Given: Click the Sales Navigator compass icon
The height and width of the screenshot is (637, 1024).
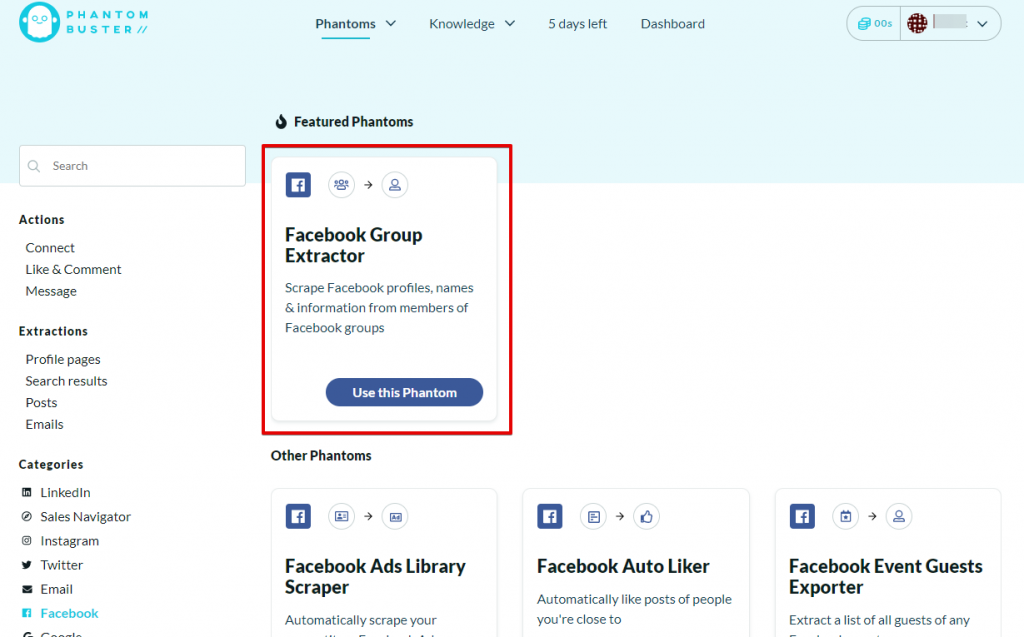Looking at the screenshot, I should point(27,516).
